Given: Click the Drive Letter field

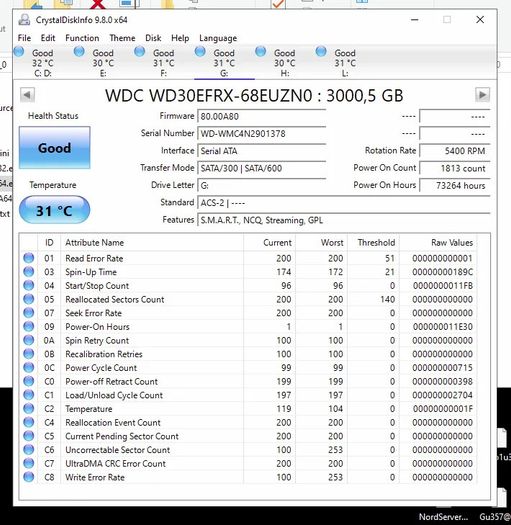Looking at the screenshot, I should pos(262,185).
